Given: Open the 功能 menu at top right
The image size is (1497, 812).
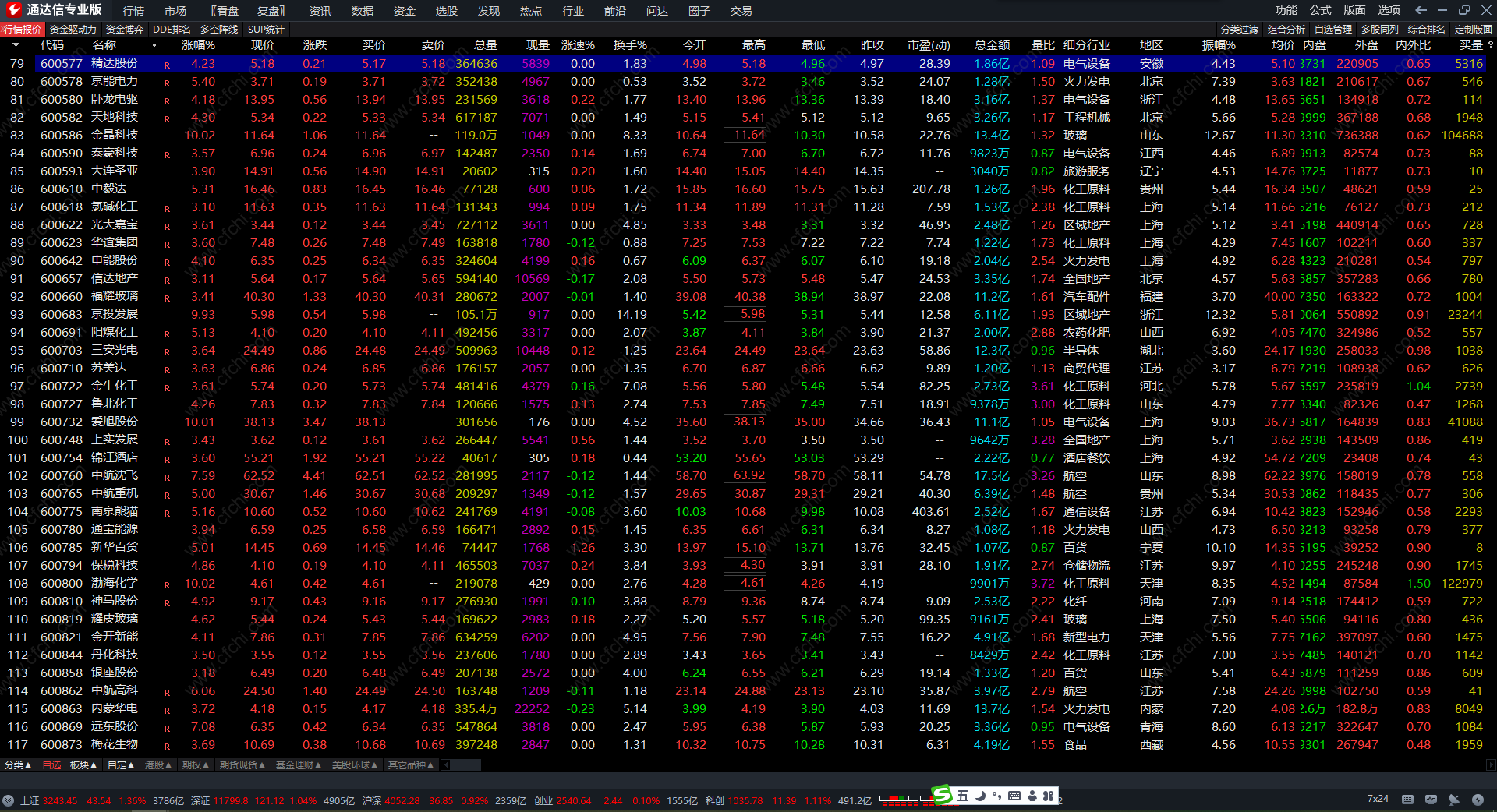Looking at the screenshot, I should (x=1286, y=10).
